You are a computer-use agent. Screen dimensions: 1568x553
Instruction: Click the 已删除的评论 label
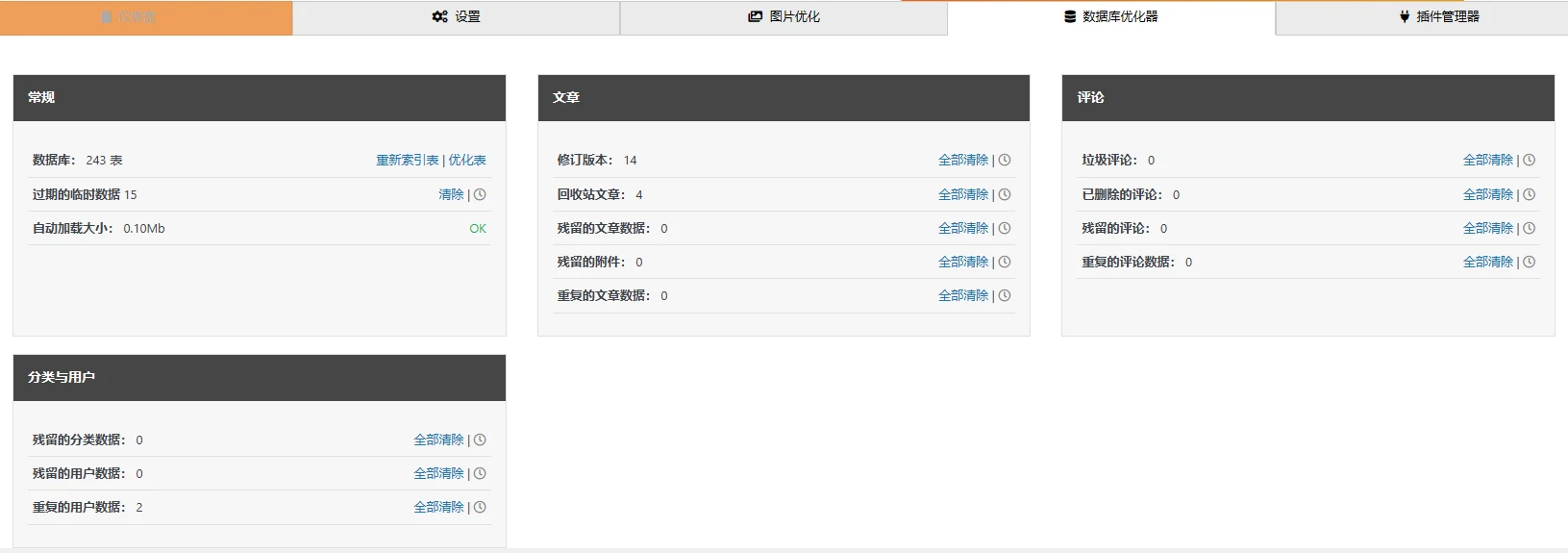(x=1122, y=194)
